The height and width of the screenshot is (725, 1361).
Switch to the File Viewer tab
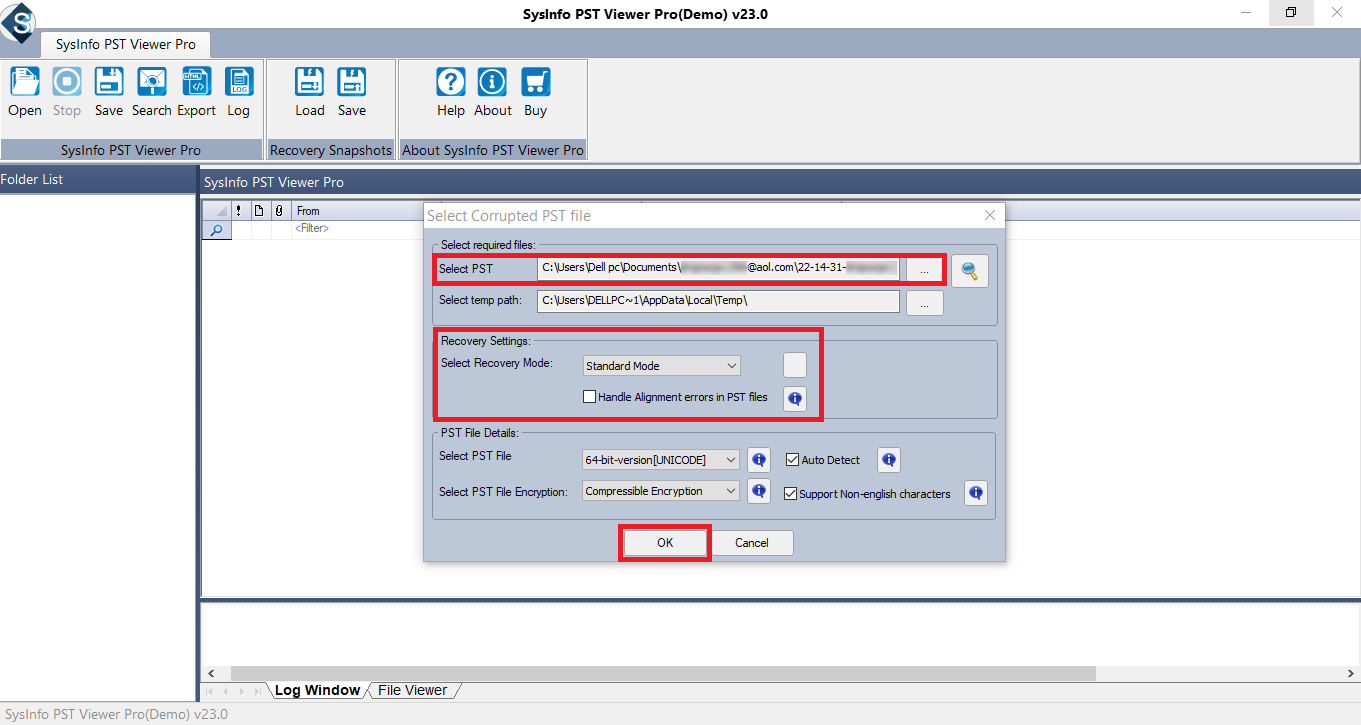coord(413,690)
